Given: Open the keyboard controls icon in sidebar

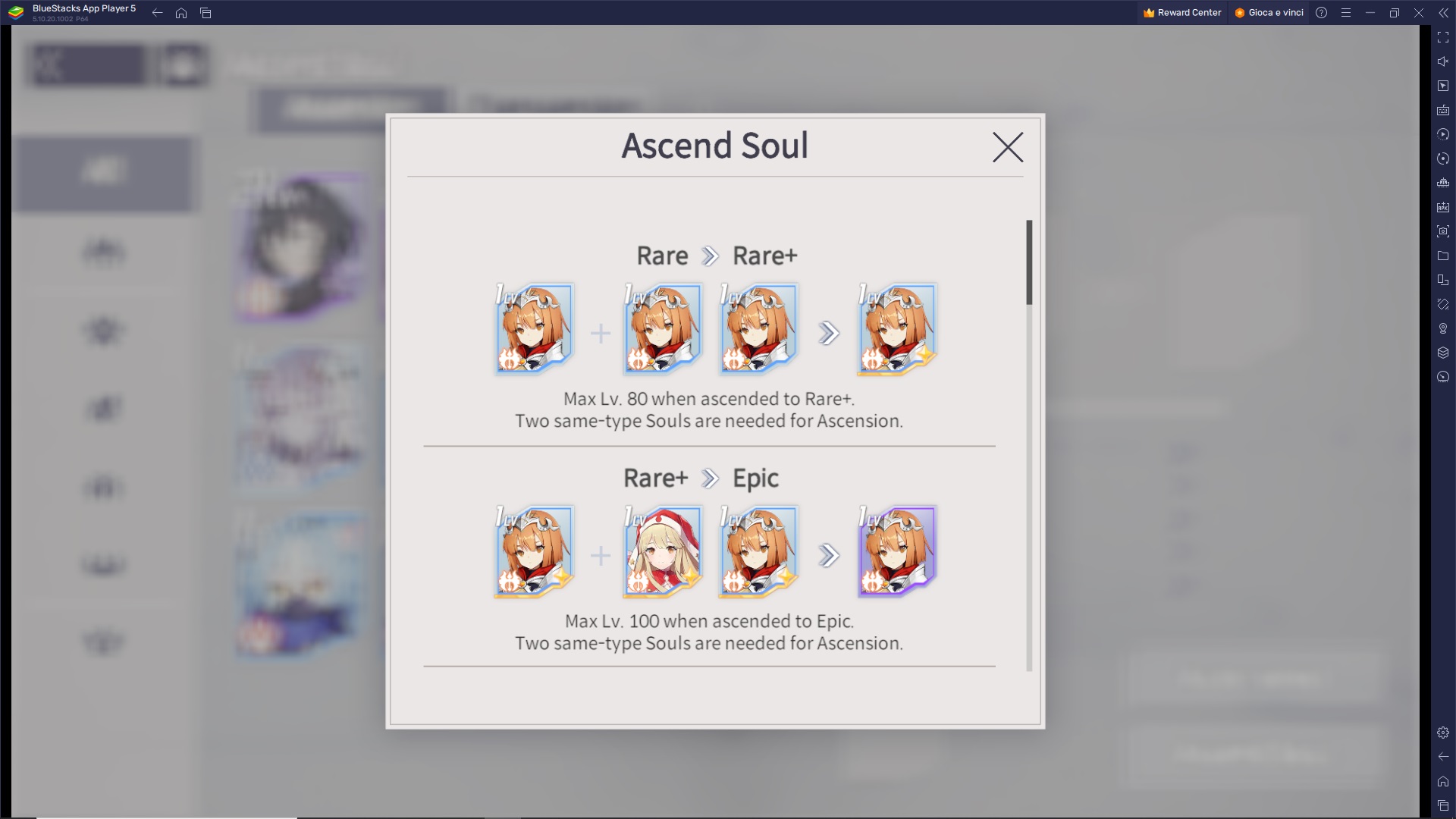Looking at the screenshot, I should (1443, 110).
